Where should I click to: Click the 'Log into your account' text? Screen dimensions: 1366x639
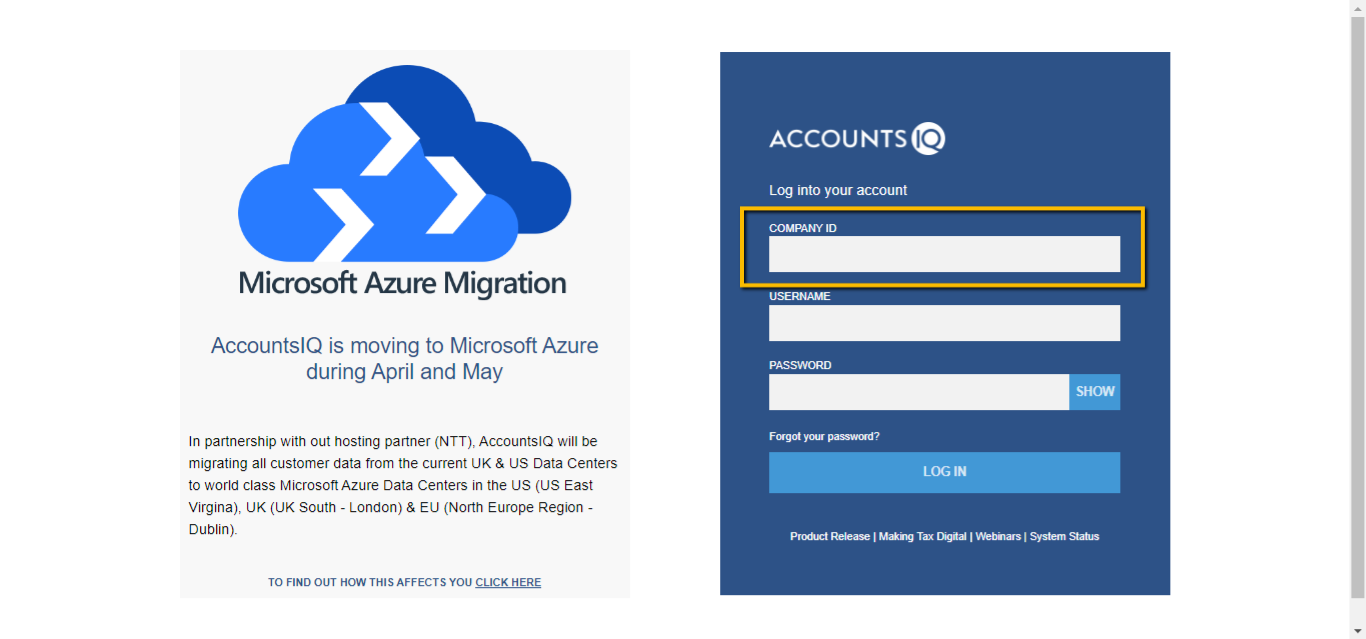point(838,190)
